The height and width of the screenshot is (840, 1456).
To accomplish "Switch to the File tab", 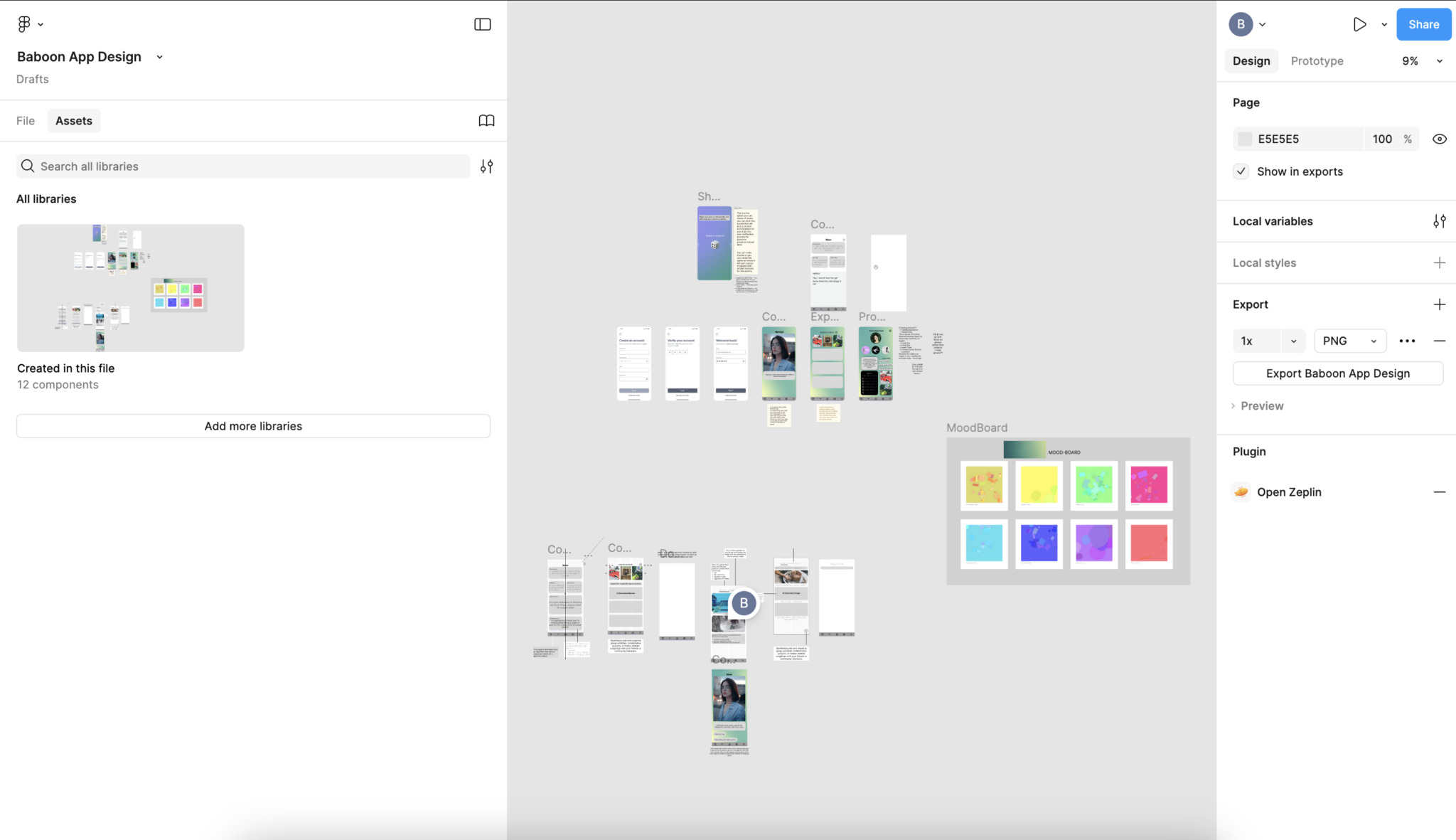I will click(x=26, y=121).
